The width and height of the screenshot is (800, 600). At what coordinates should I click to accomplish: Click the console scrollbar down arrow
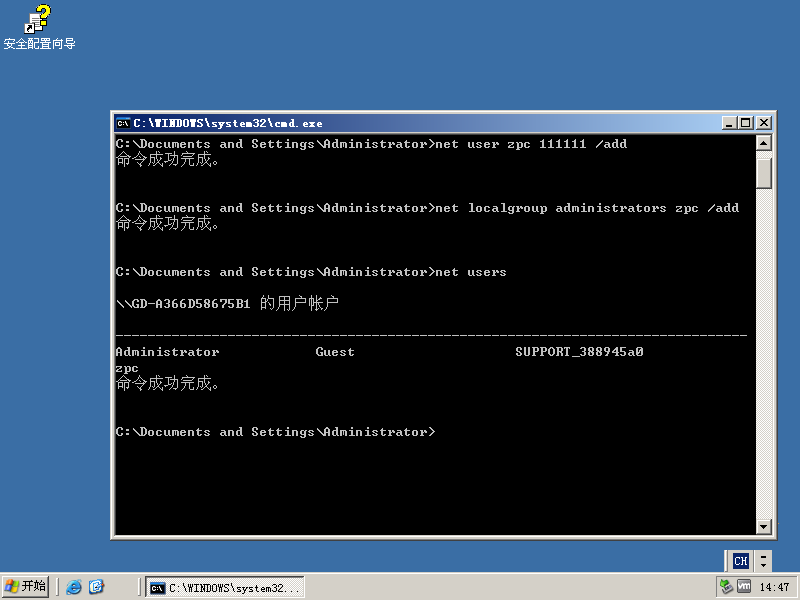764,527
